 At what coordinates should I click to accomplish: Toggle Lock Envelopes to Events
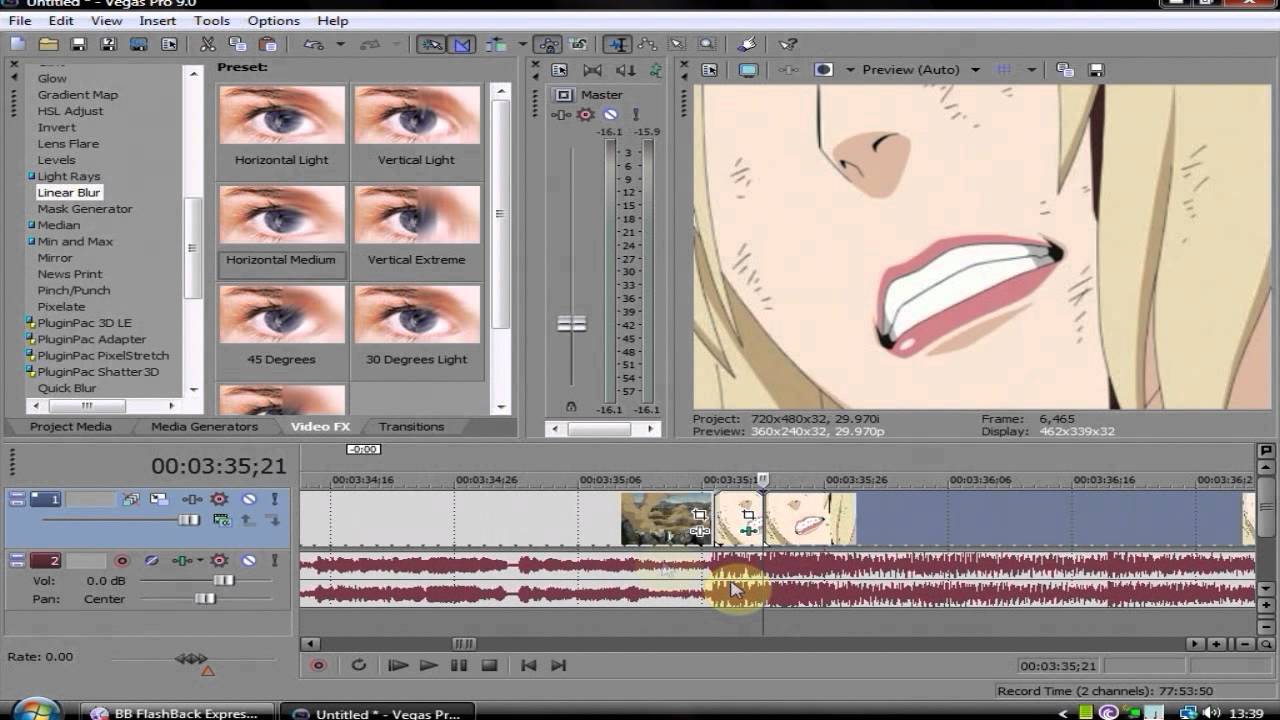[x=548, y=44]
